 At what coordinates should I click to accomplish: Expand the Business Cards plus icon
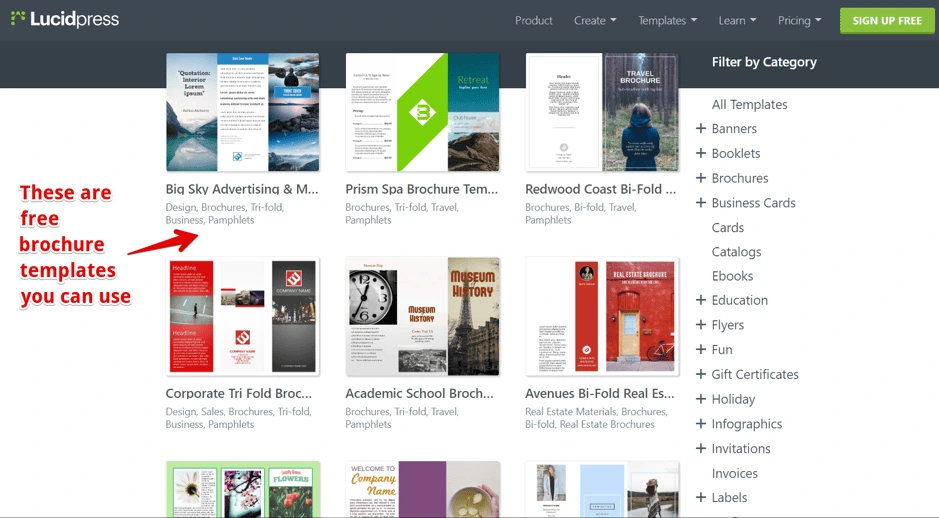tap(701, 202)
